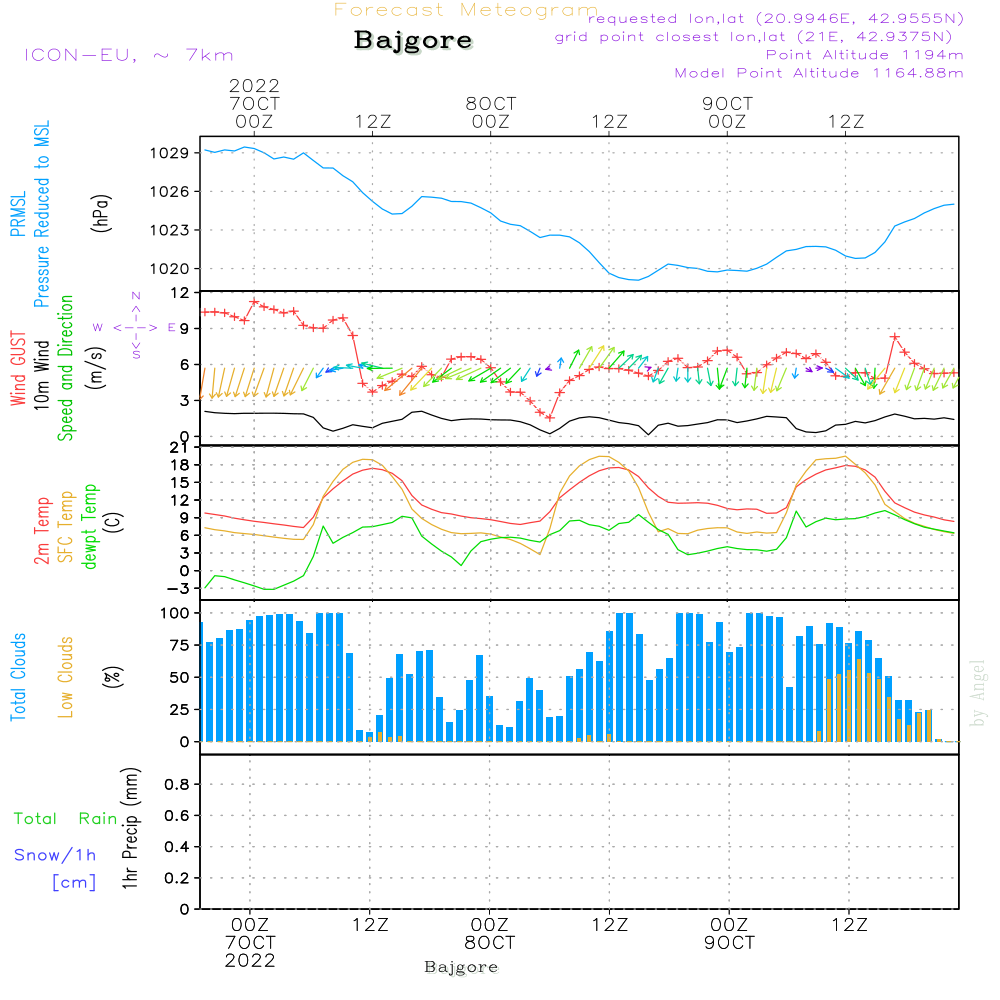Select the "requested lon,lat (20.9946E, 42.9555N)" line
Viewport: 1000px width, 1000px height.
click(x=776, y=18)
